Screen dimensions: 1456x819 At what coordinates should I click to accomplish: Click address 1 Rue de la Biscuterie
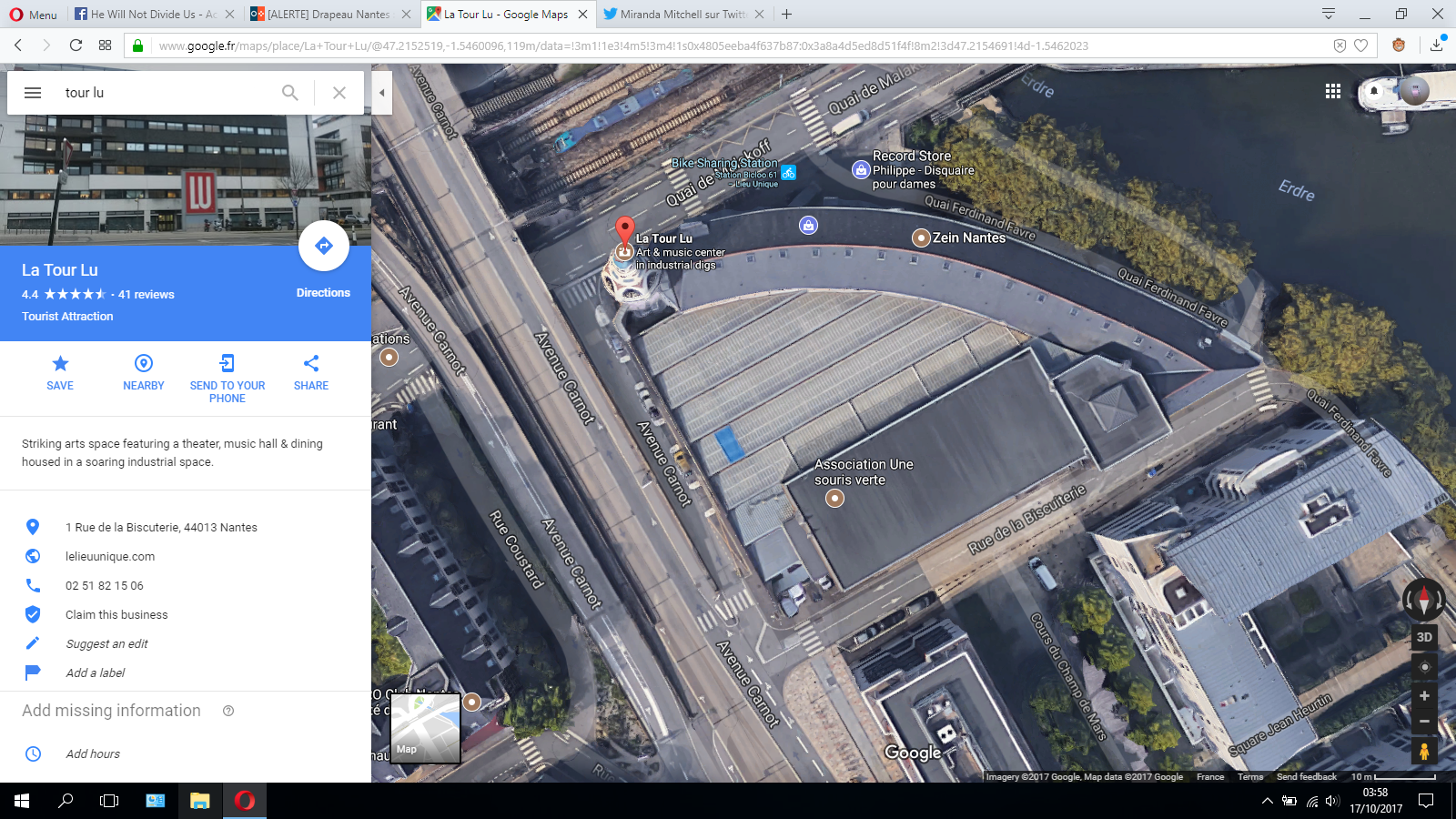(161, 528)
